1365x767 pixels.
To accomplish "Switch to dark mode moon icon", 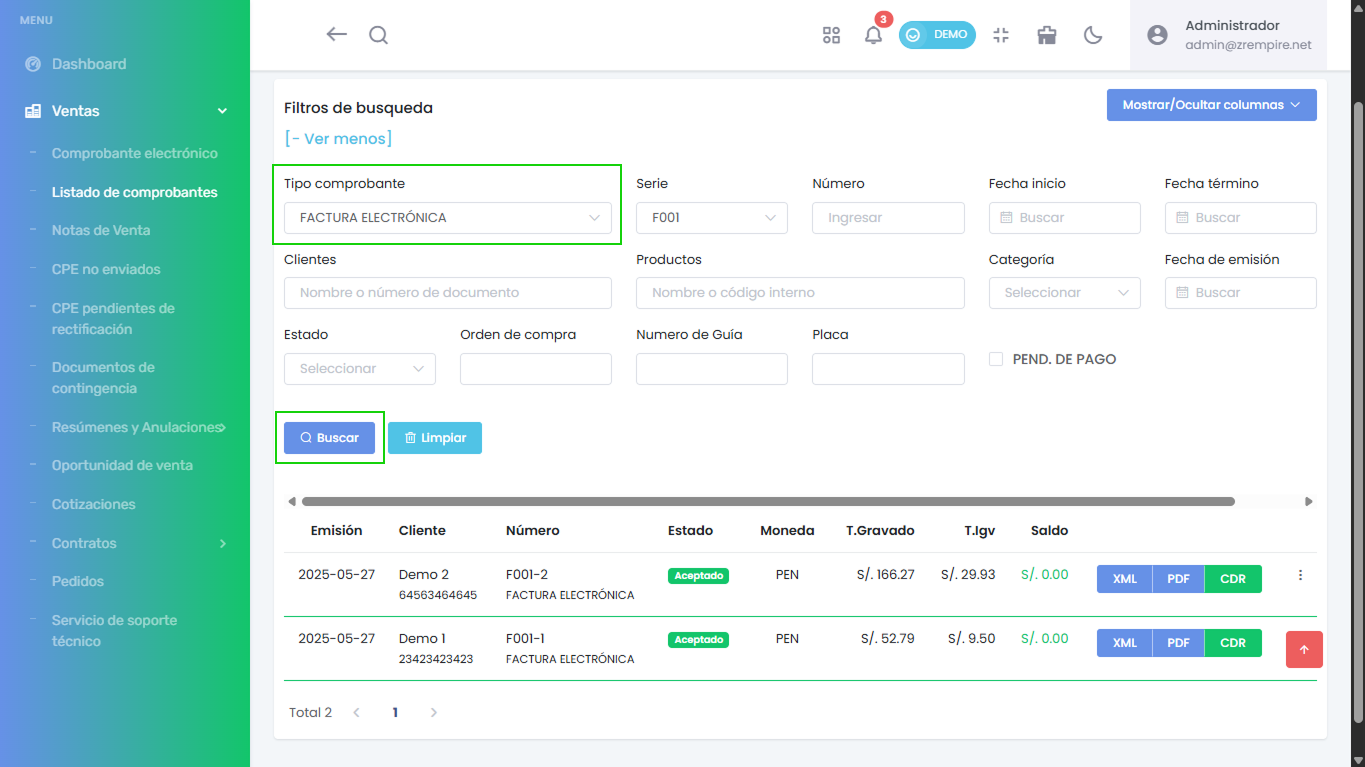I will (x=1093, y=35).
